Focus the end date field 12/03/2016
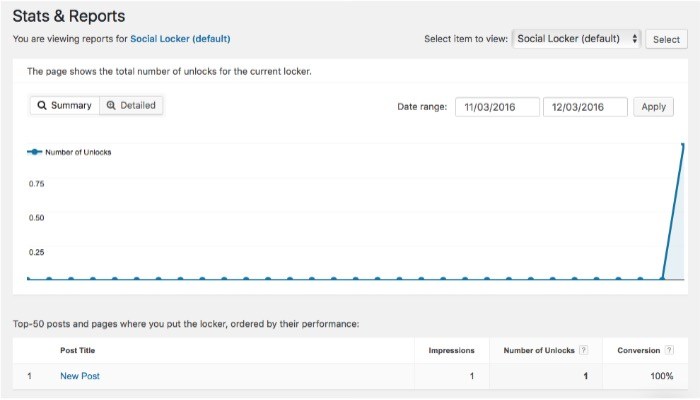Viewport: 700px width, 400px height. click(x=585, y=107)
